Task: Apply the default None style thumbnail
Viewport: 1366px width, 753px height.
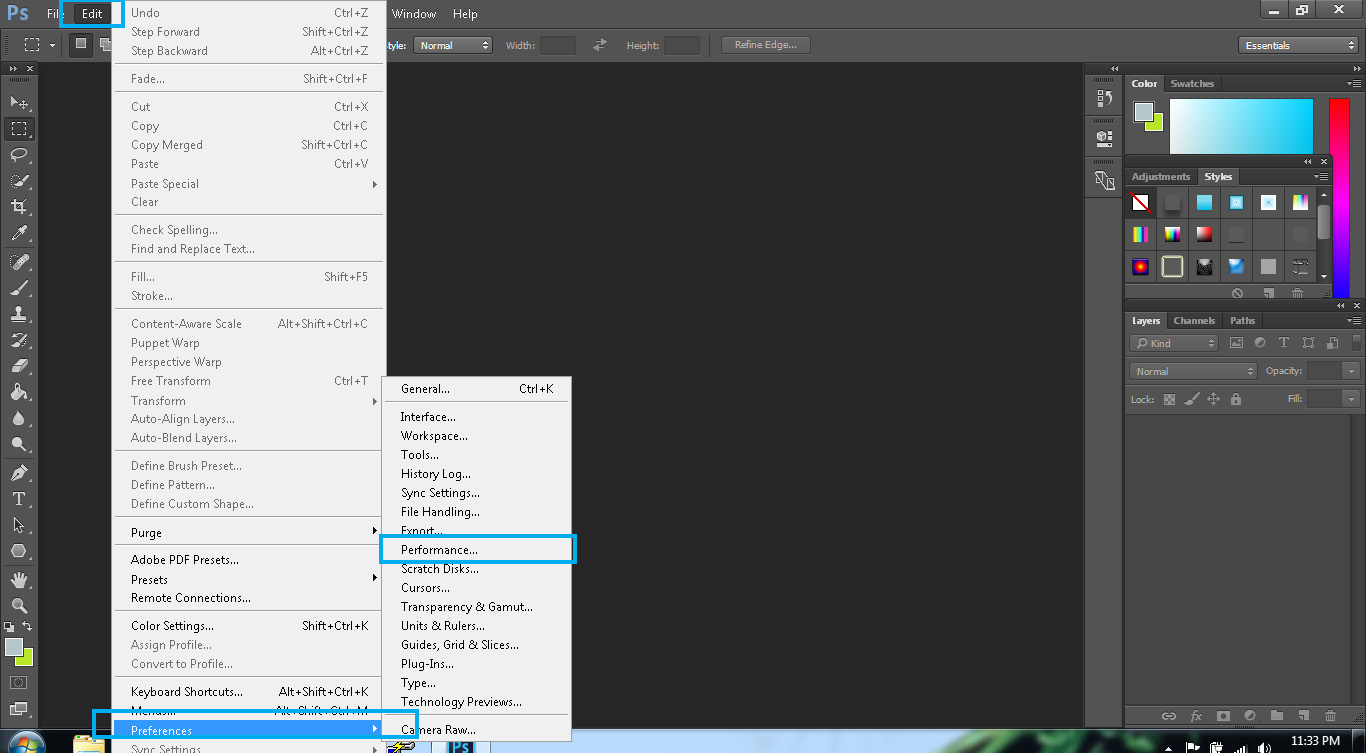Action: pyautogui.click(x=1140, y=203)
